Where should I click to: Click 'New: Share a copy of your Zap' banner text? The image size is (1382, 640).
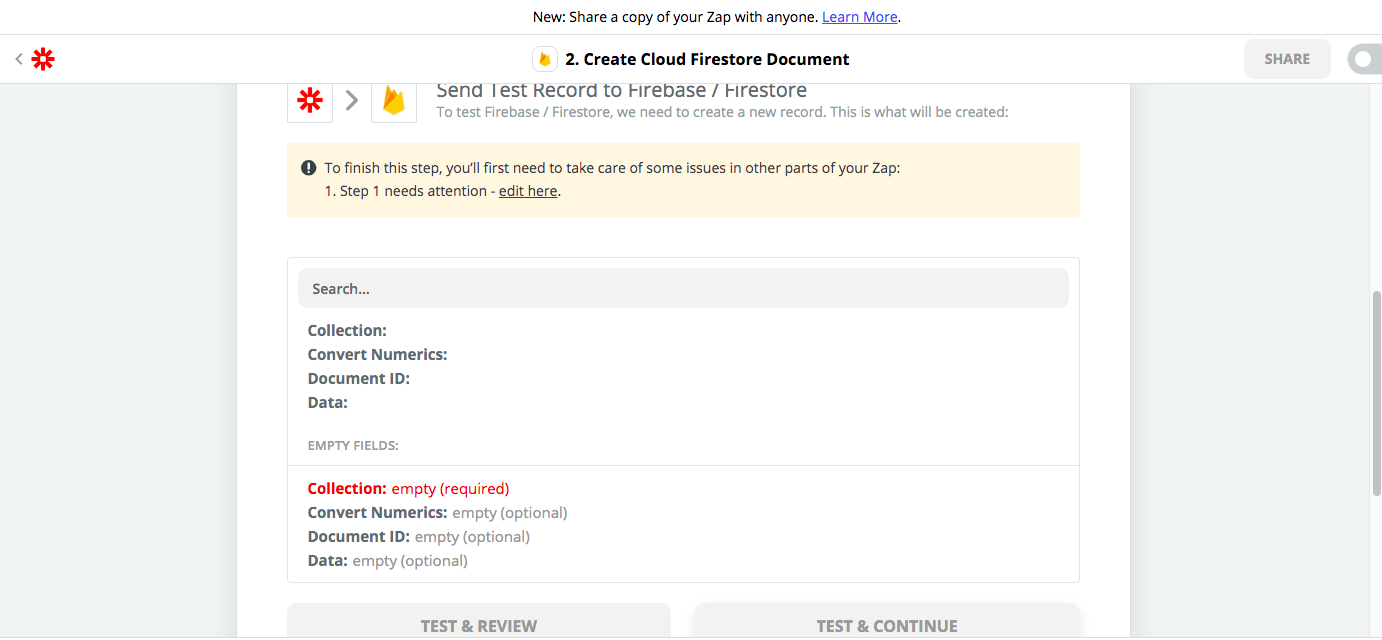coord(675,17)
